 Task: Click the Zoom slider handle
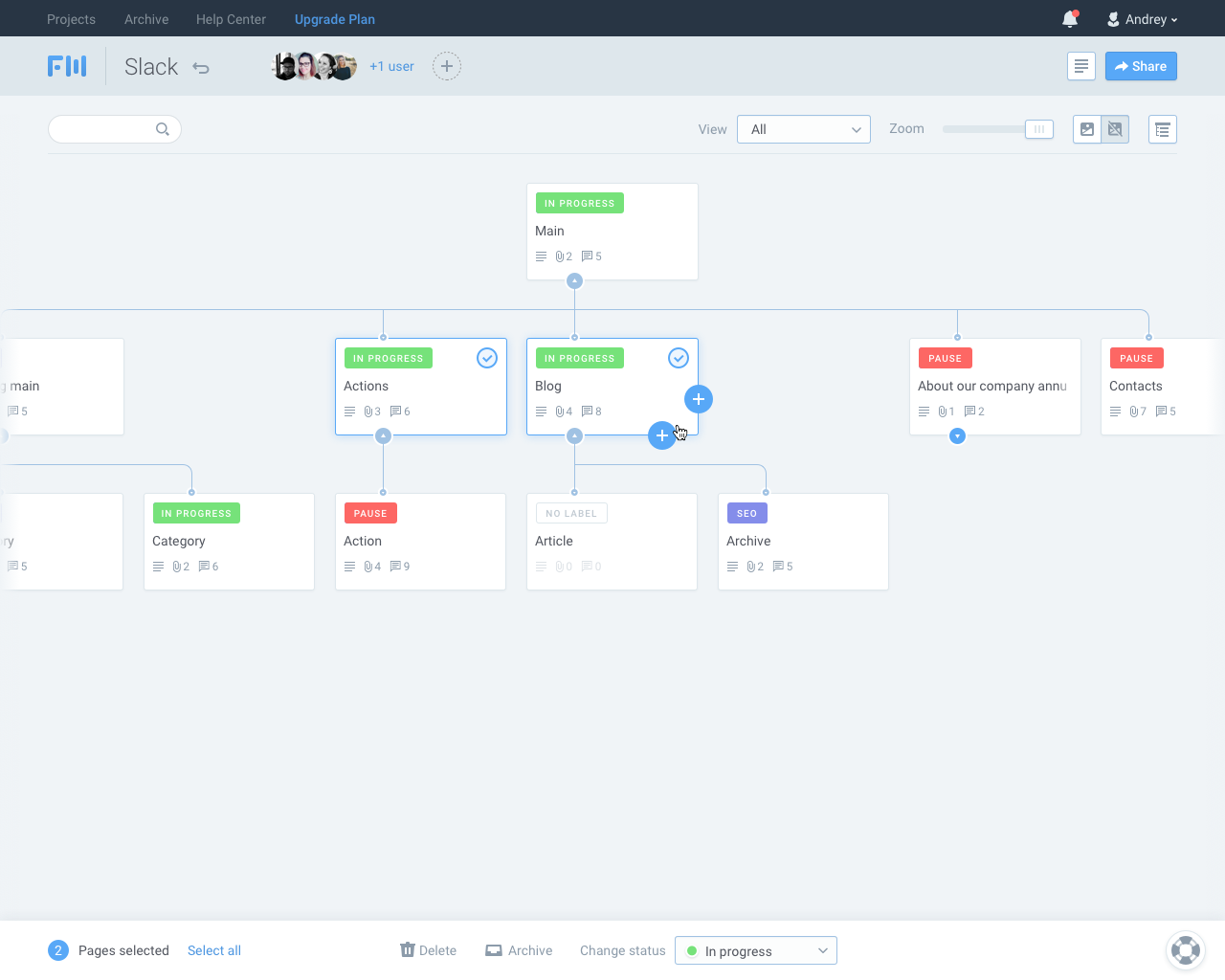(1038, 129)
